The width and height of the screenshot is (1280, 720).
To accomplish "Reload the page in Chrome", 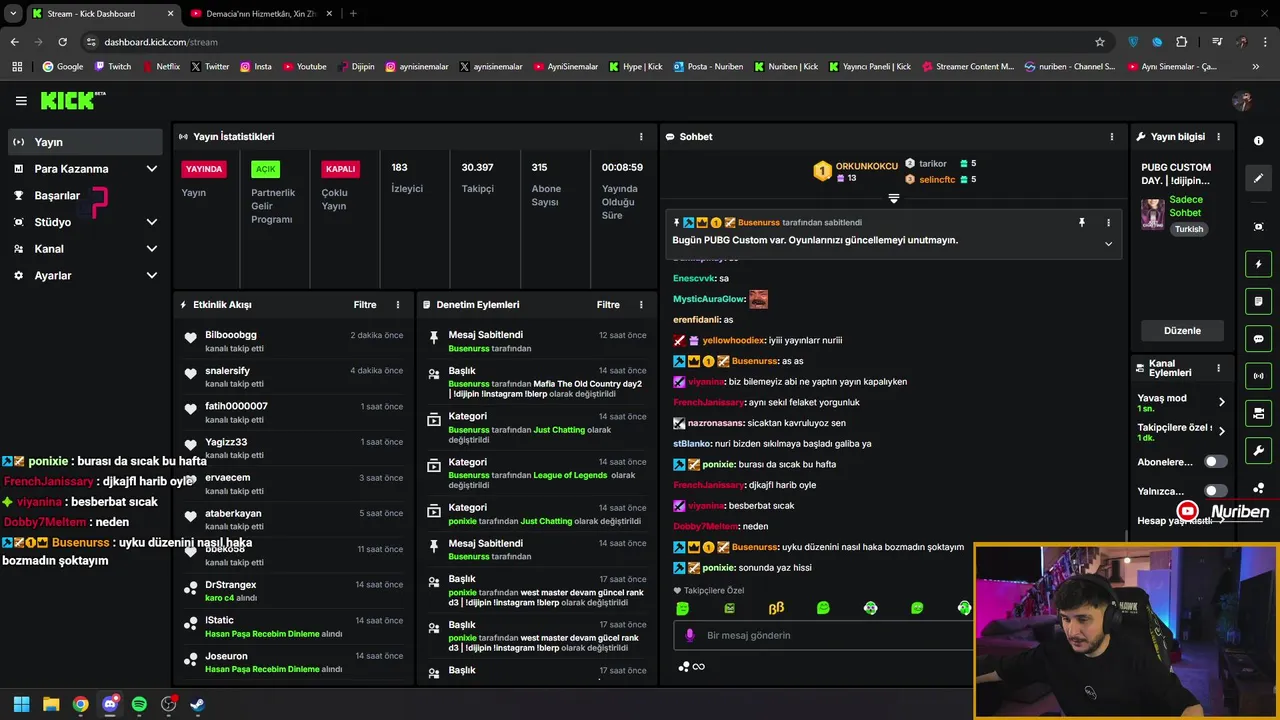I will pos(62,42).
